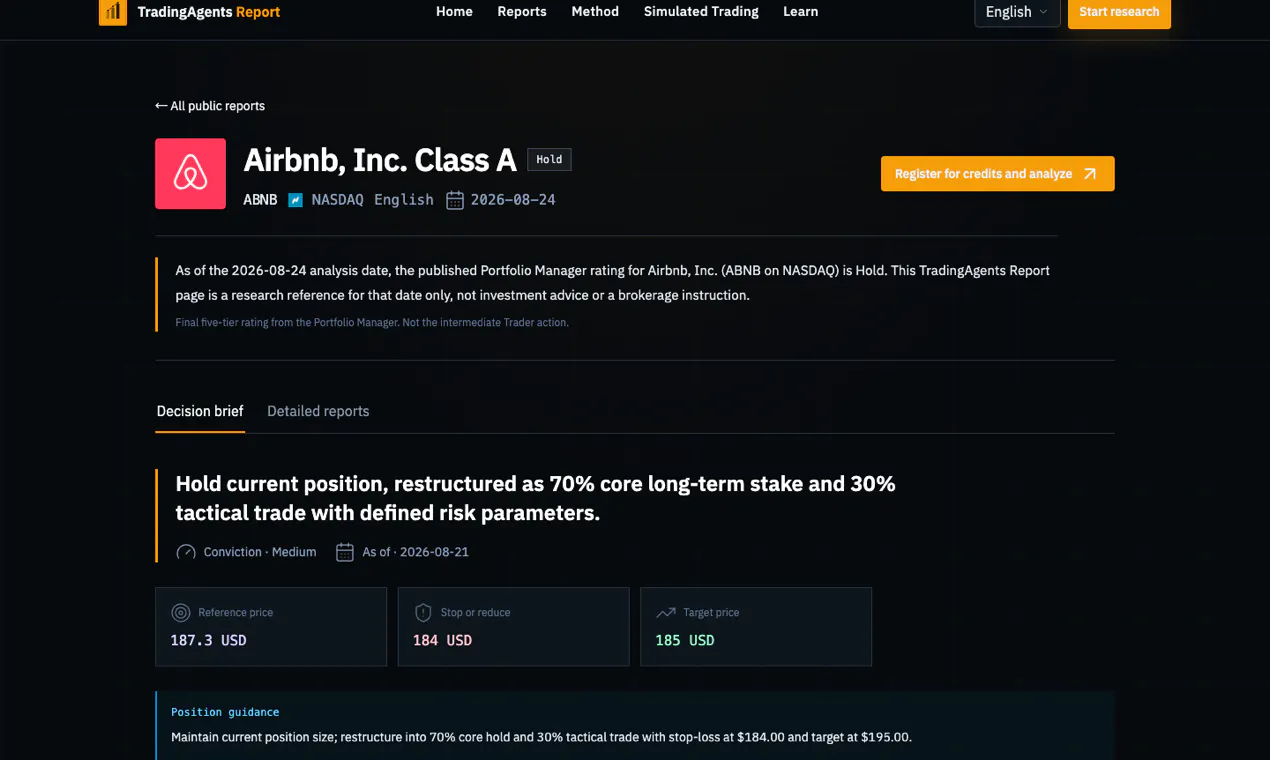
Task: Click the Start research button
Action: pos(1119,12)
